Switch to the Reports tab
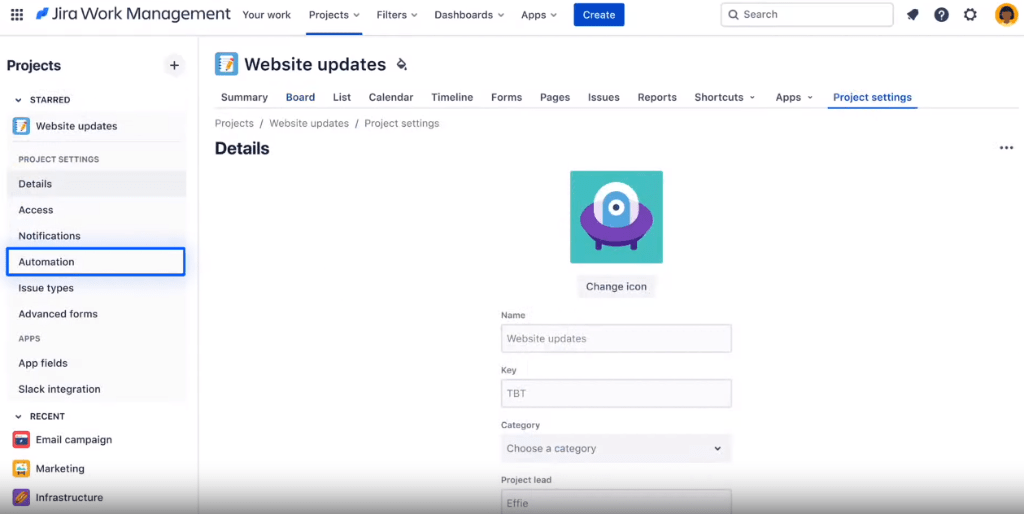Image resolution: width=1024 pixels, height=514 pixels. coord(657,97)
